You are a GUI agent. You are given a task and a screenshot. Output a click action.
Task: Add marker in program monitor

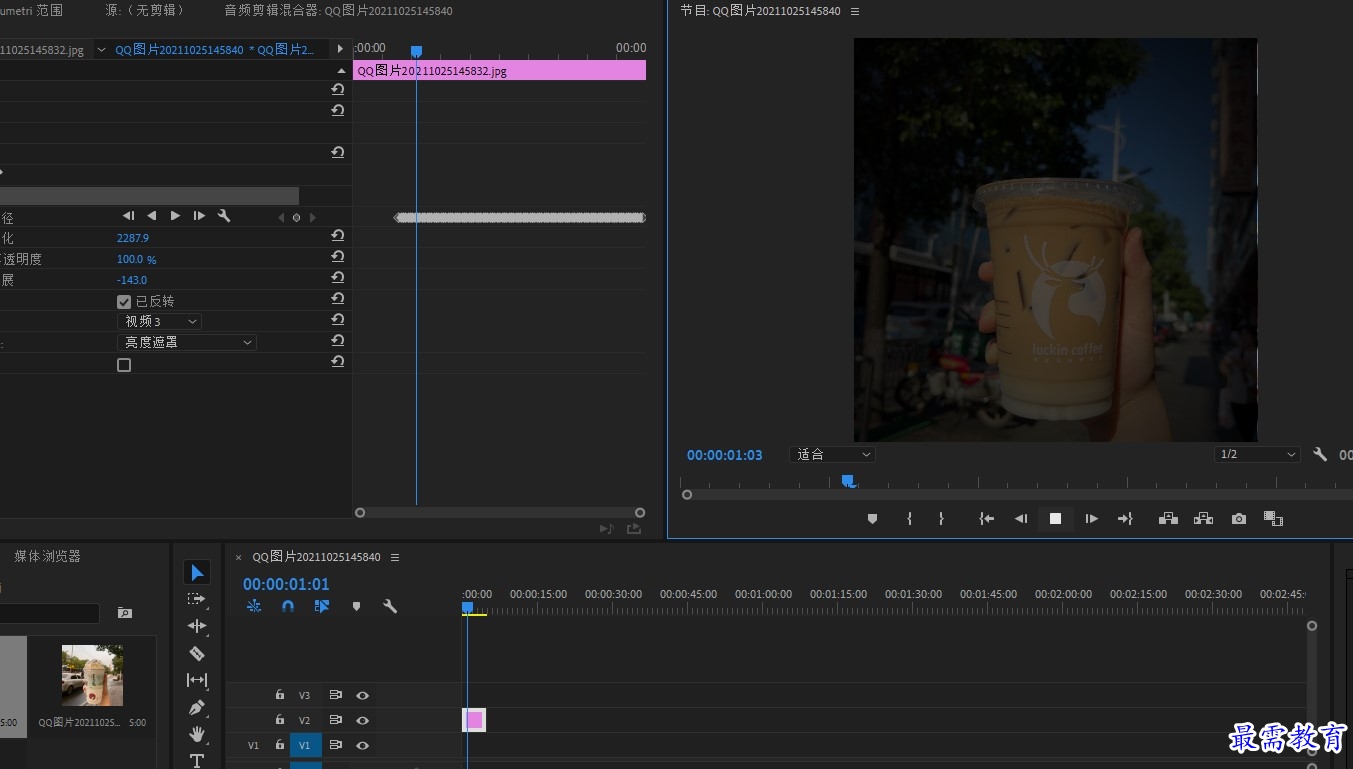pos(872,519)
